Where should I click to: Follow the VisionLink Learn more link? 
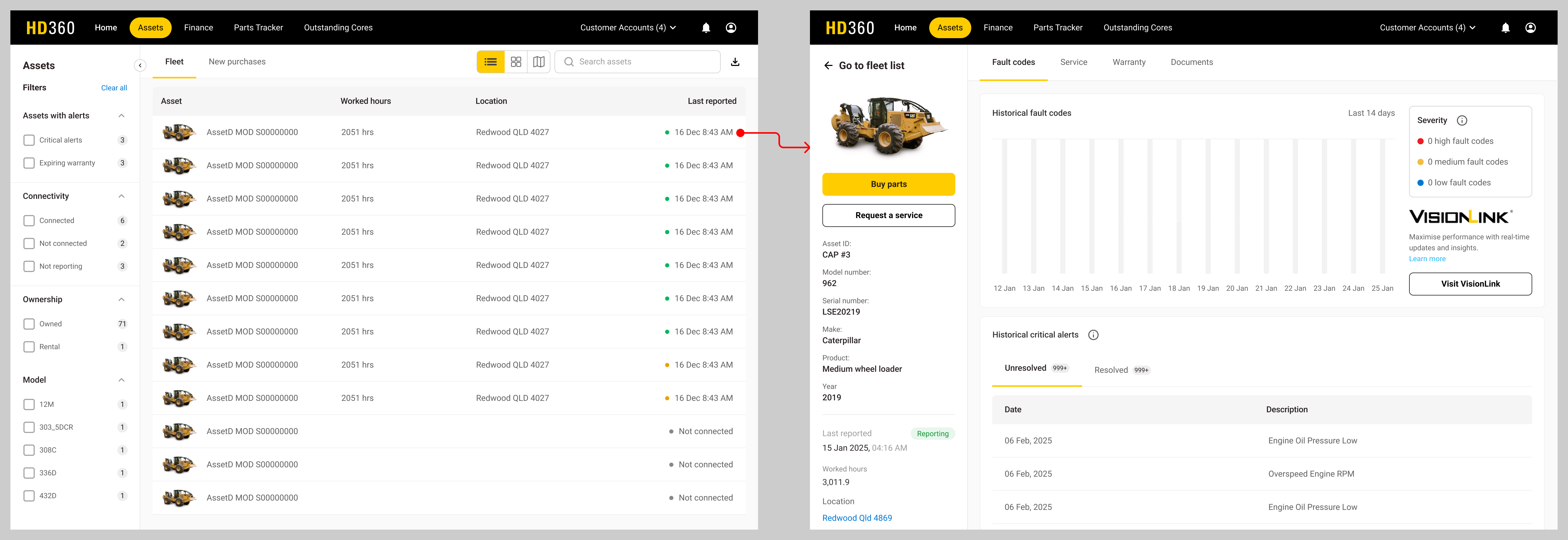tap(1427, 259)
